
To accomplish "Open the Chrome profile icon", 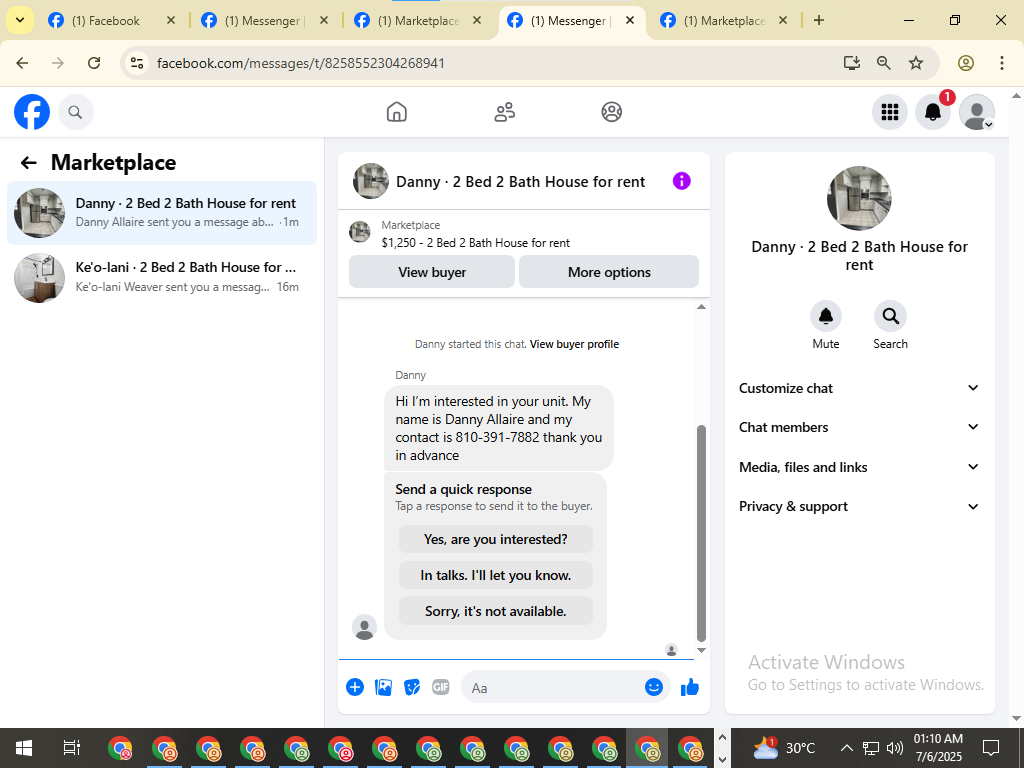I will [966, 63].
